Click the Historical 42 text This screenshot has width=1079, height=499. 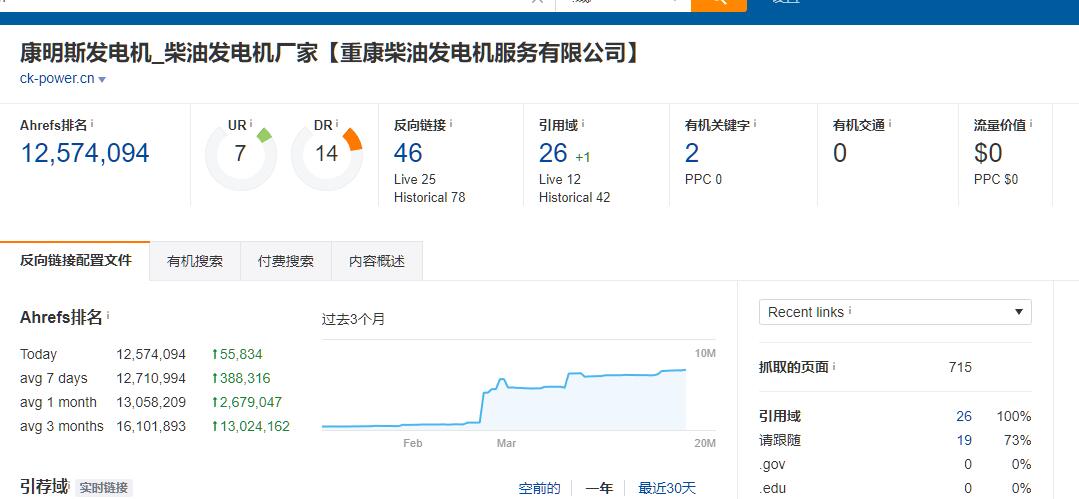575,198
